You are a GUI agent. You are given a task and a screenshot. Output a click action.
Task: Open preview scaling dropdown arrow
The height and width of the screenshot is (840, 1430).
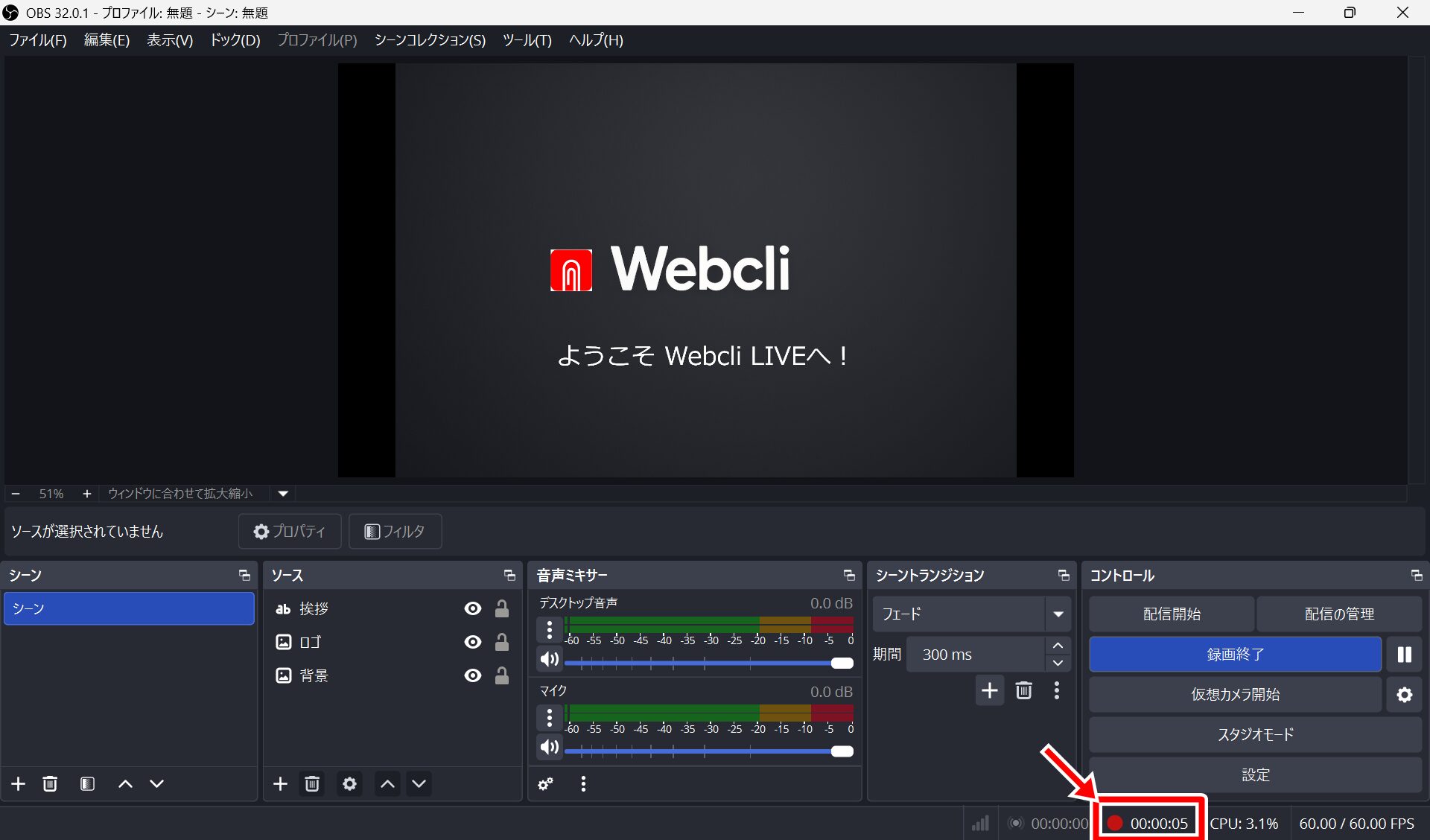(x=283, y=494)
